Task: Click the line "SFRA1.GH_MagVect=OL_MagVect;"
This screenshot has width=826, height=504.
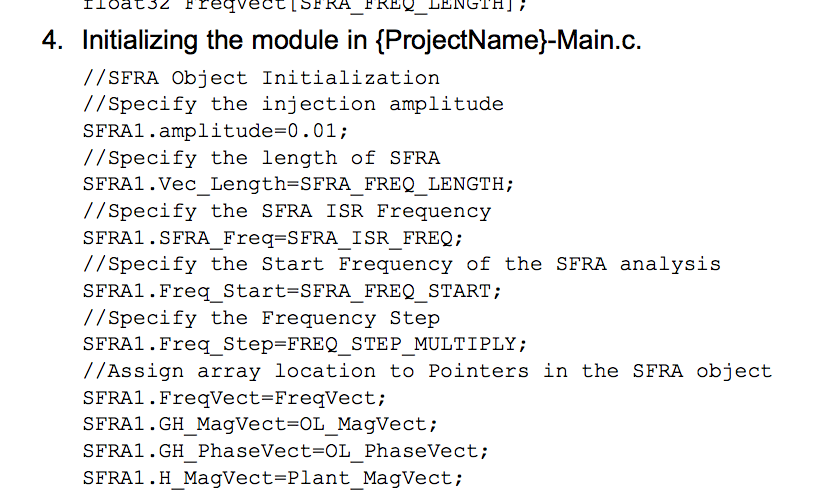Action: [260, 424]
